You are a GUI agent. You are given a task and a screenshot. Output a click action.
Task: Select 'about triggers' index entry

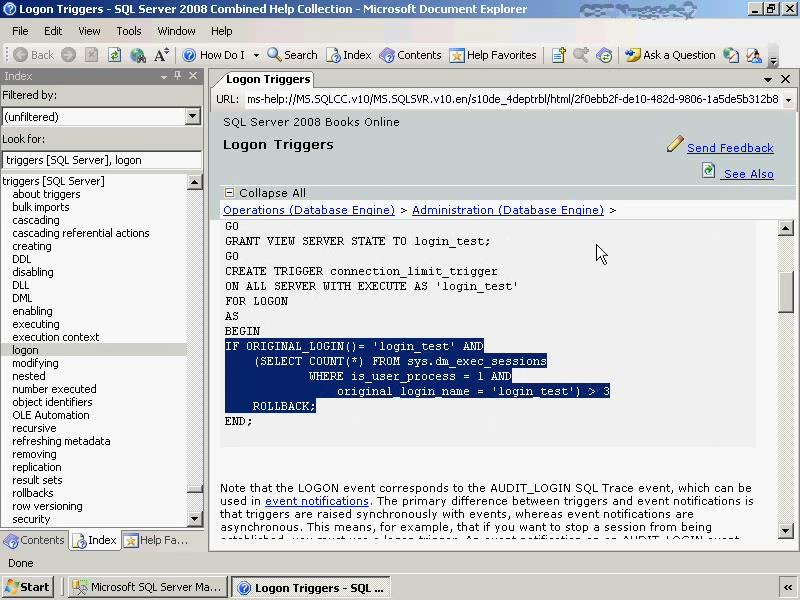(x=46, y=194)
